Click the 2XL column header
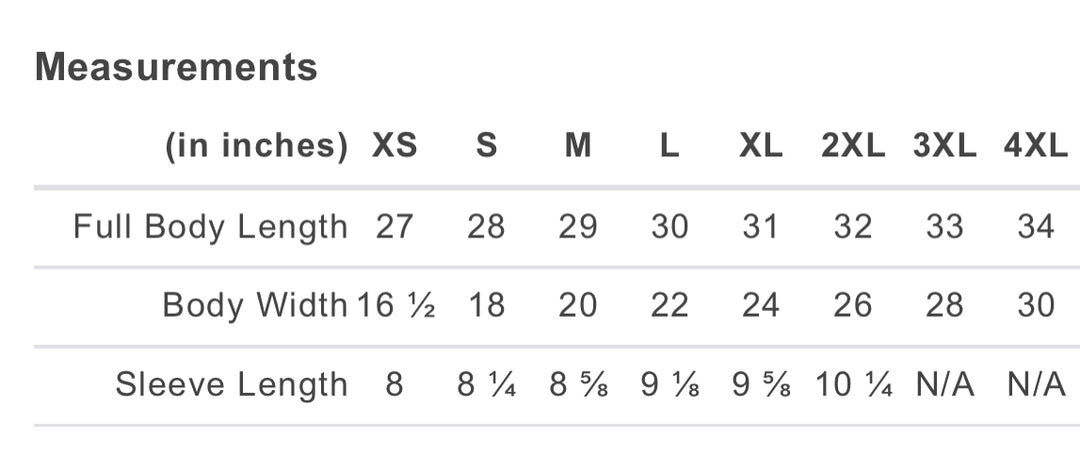The width and height of the screenshot is (1080, 456). point(853,146)
